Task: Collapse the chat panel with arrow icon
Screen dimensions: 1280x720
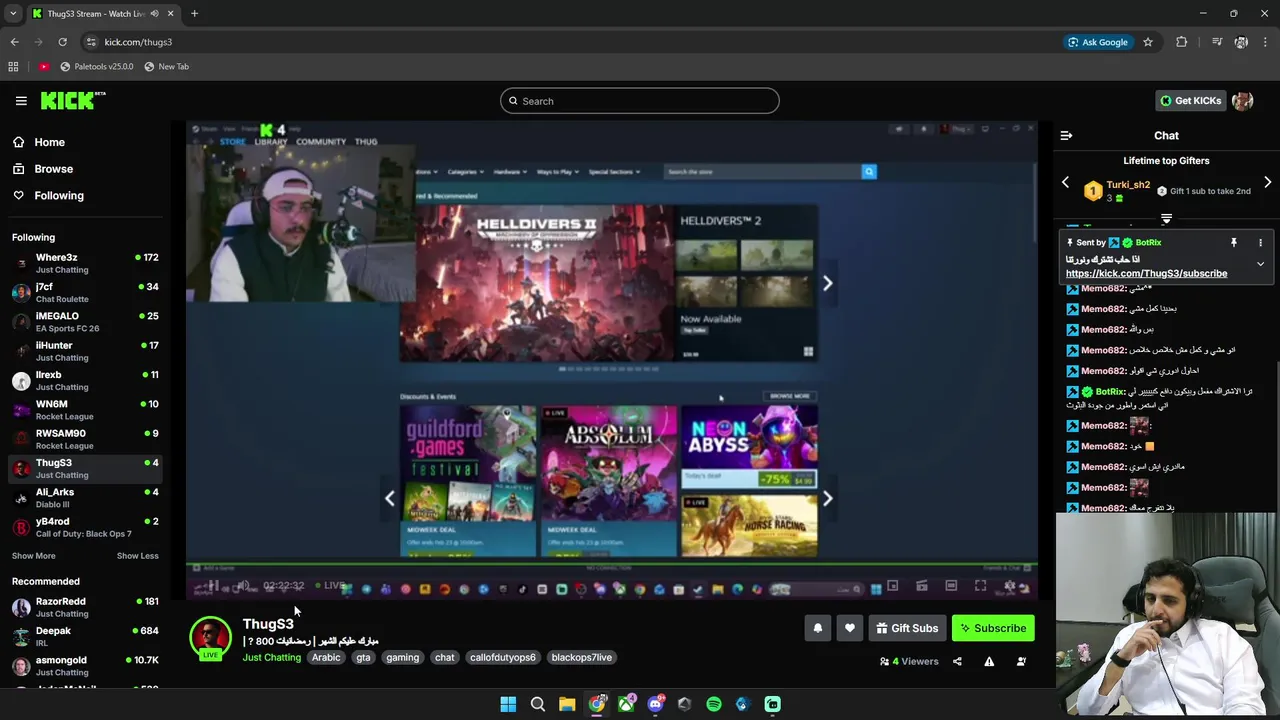Action: pyautogui.click(x=1066, y=135)
